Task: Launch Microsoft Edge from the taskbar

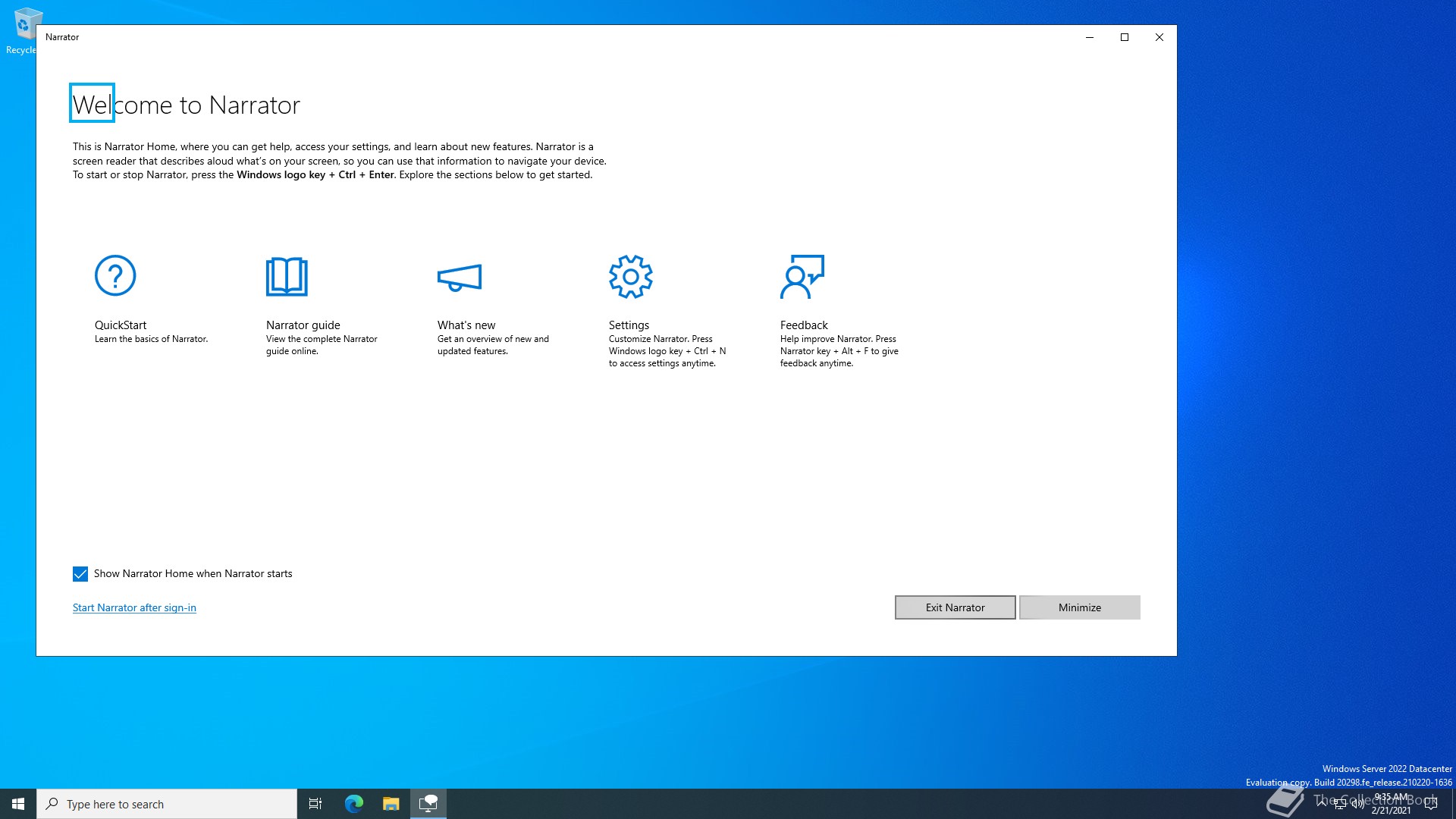Action: tap(354, 804)
